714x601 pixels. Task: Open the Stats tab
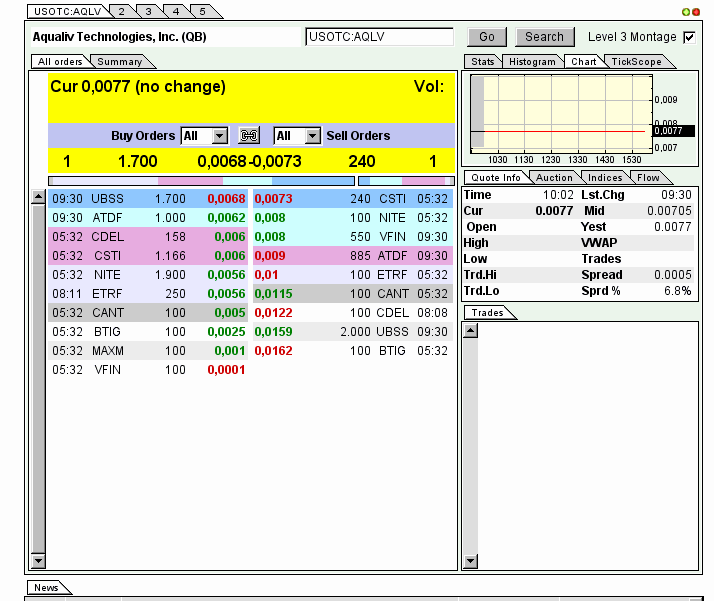click(482, 61)
